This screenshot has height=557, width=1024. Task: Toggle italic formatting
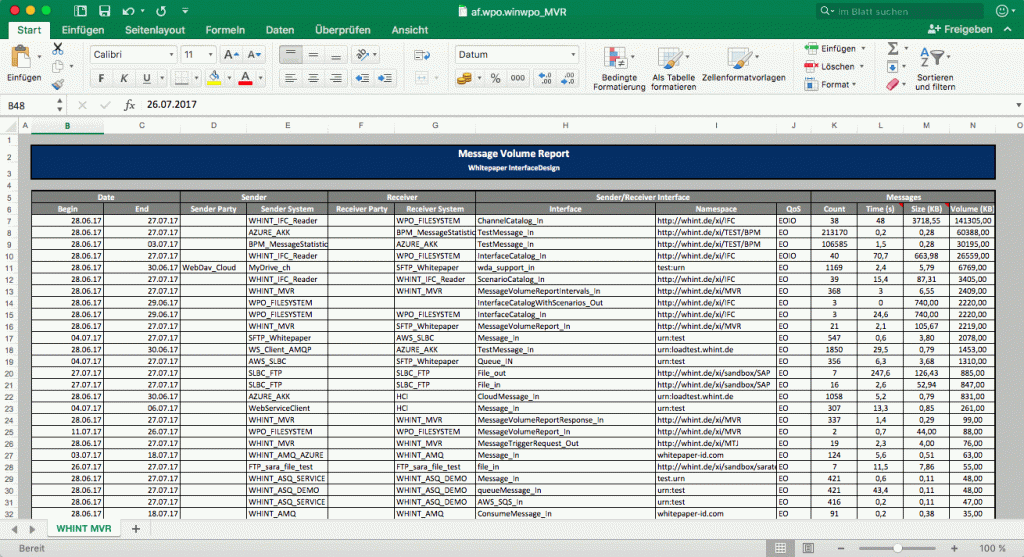(x=123, y=78)
